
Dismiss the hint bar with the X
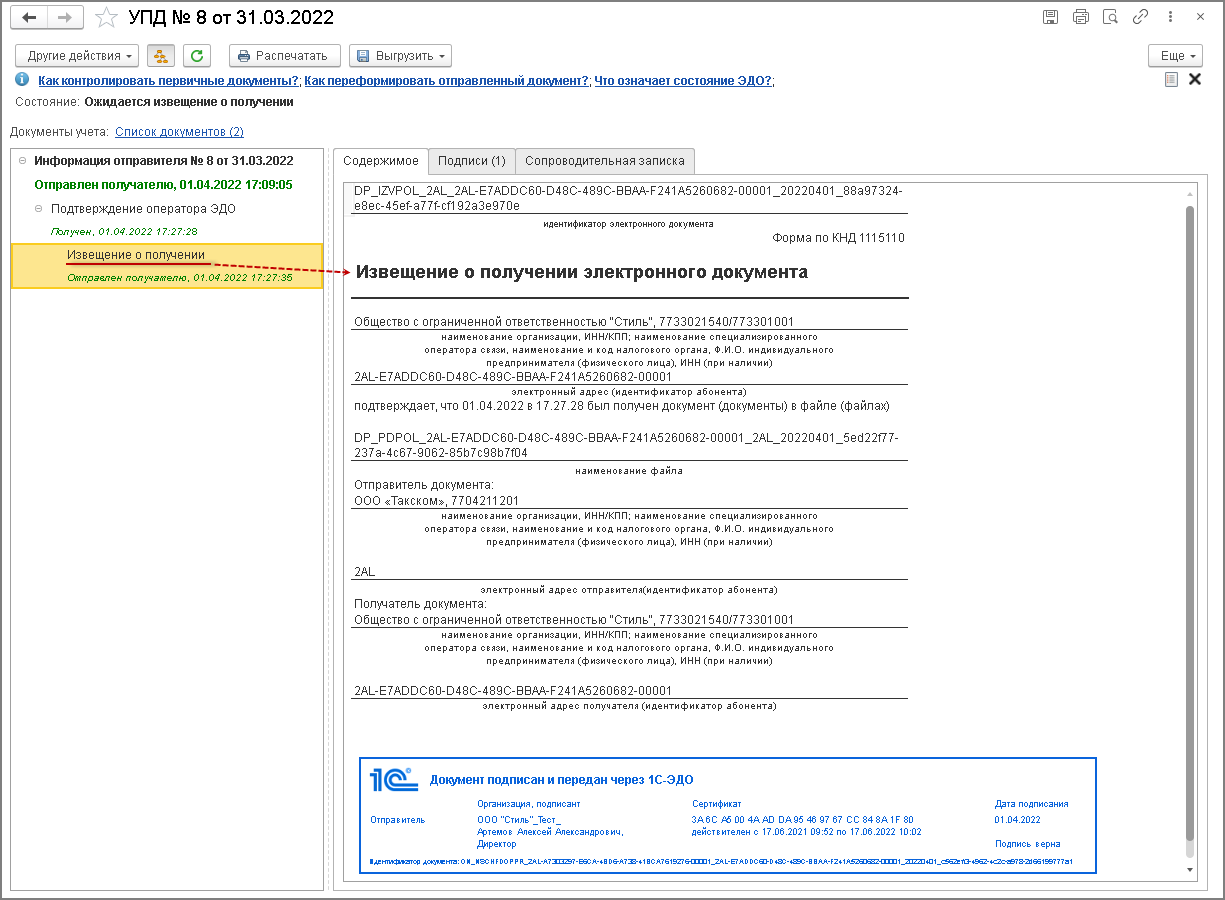click(1194, 80)
